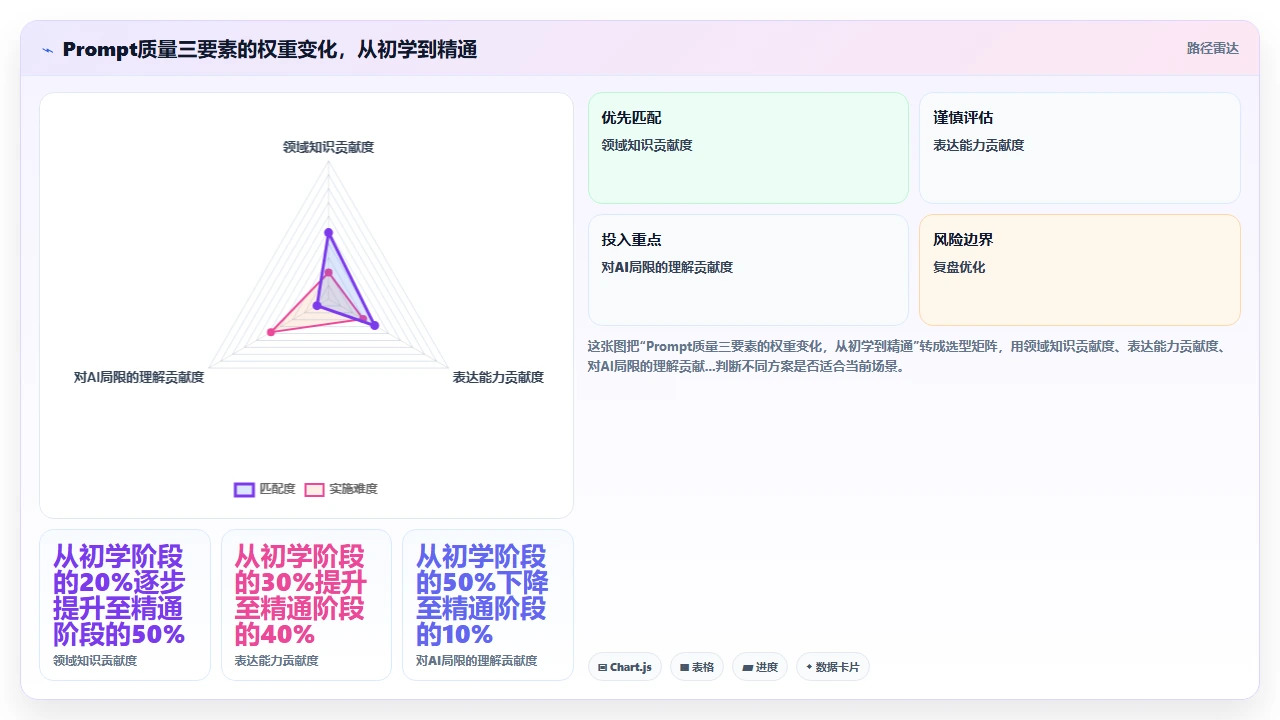Toggle the 匹配度 legend swatch

(244, 489)
